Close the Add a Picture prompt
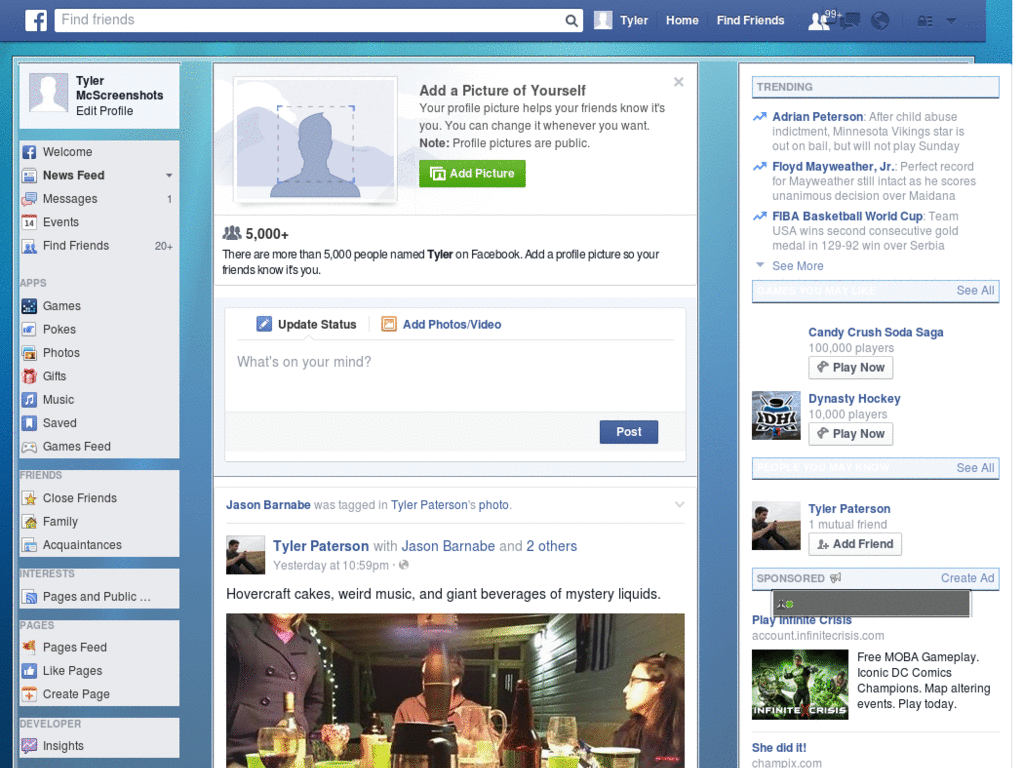 679,82
